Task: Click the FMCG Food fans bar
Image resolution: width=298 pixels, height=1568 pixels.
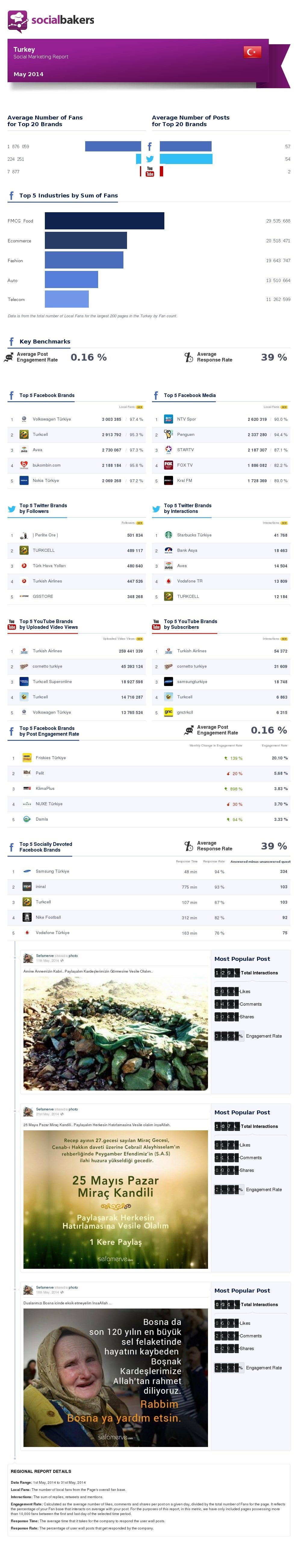Action: 104,221
